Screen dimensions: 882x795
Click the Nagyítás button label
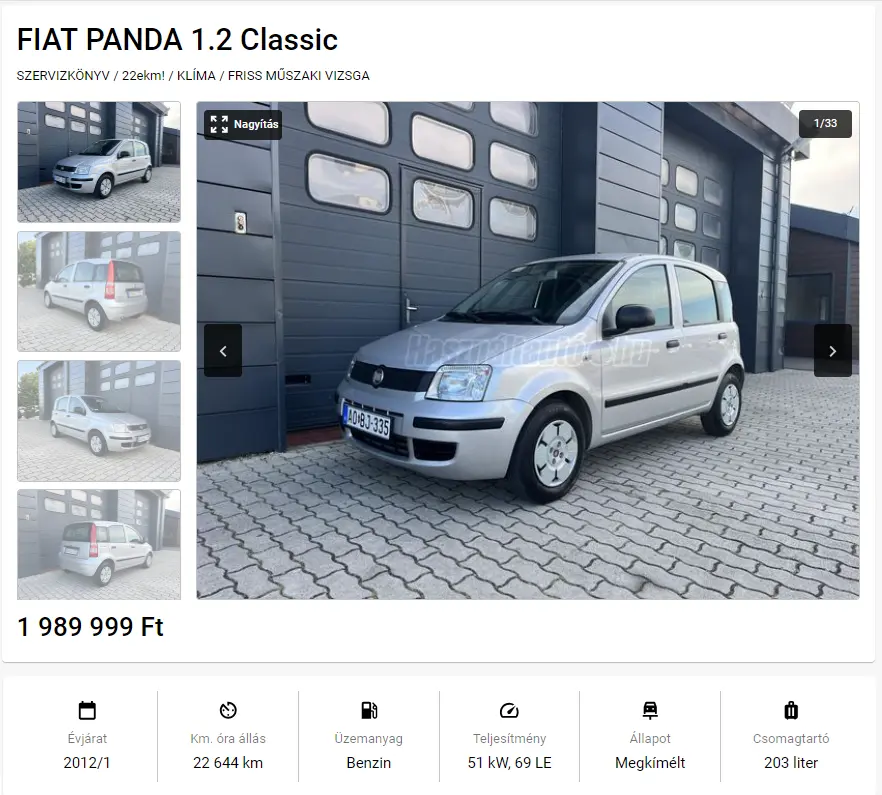tap(256, 124)
